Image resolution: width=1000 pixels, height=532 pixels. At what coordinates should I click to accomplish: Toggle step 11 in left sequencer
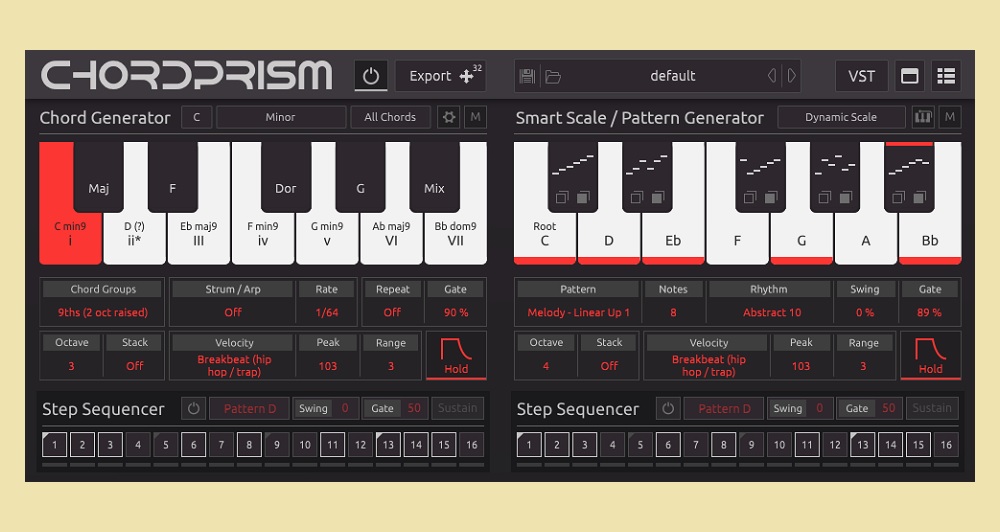(332, 445)
